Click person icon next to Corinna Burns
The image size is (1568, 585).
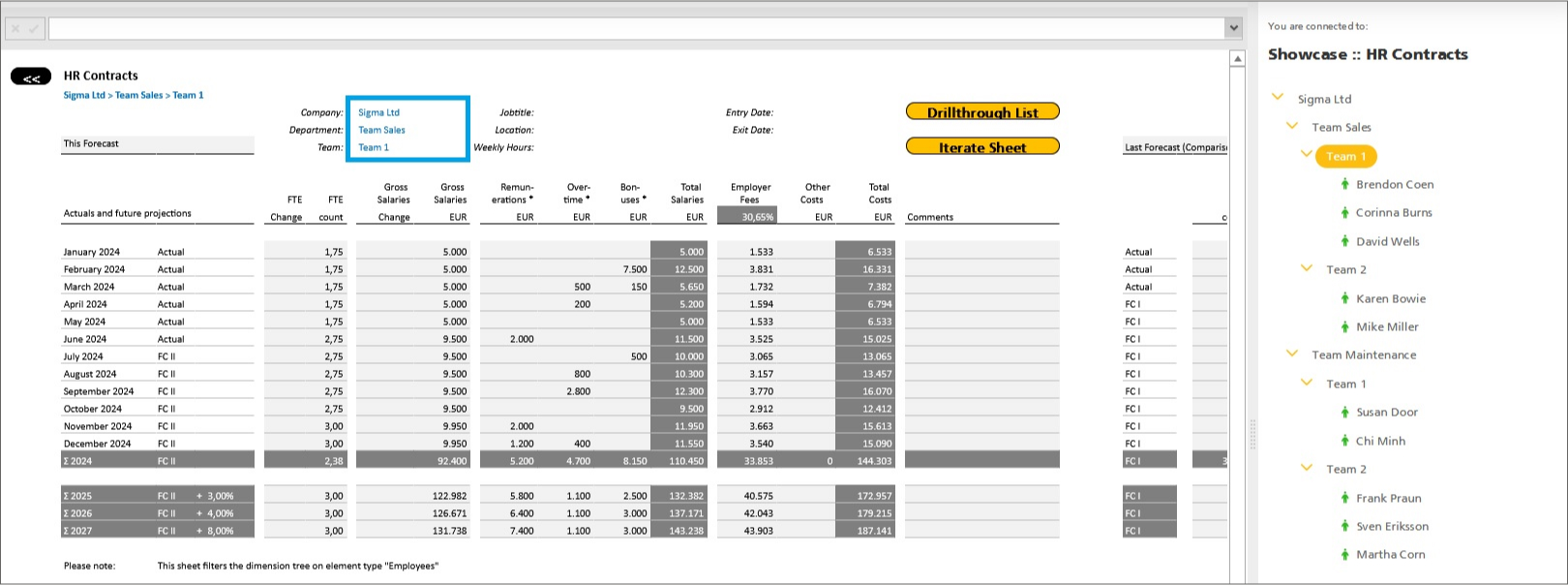point(1344,212)
